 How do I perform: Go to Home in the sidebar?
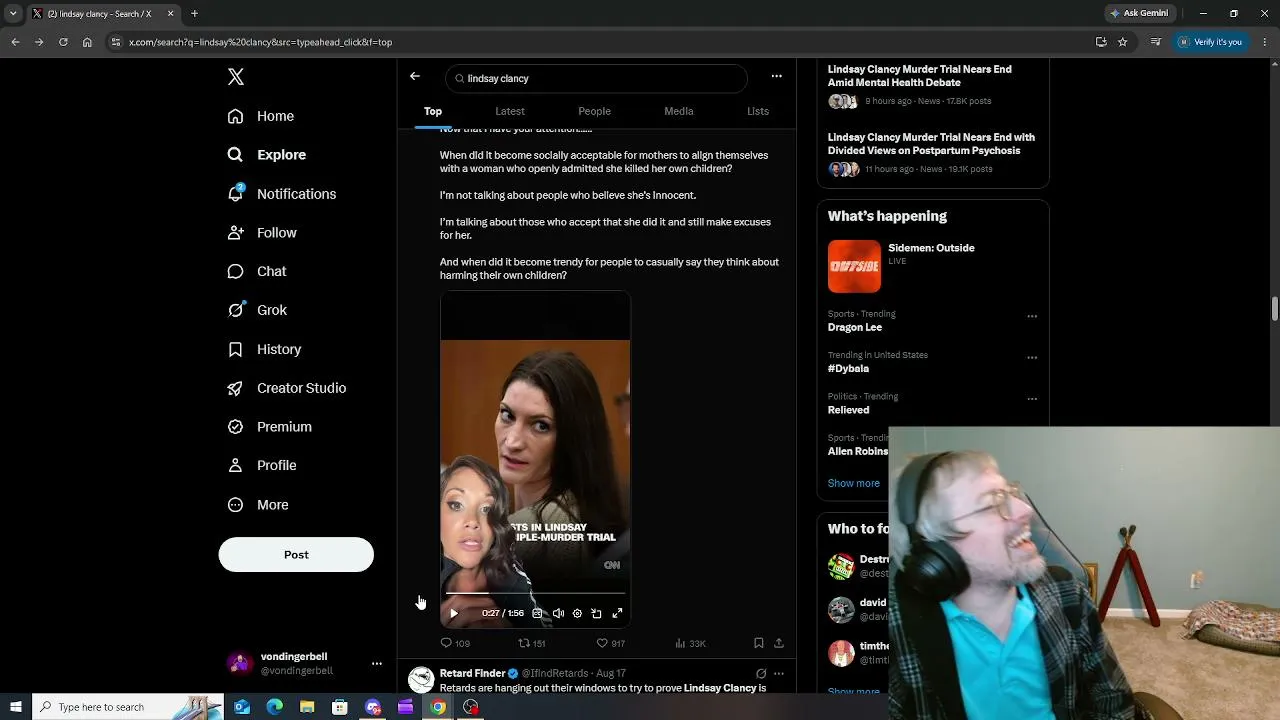coord(261,116)
